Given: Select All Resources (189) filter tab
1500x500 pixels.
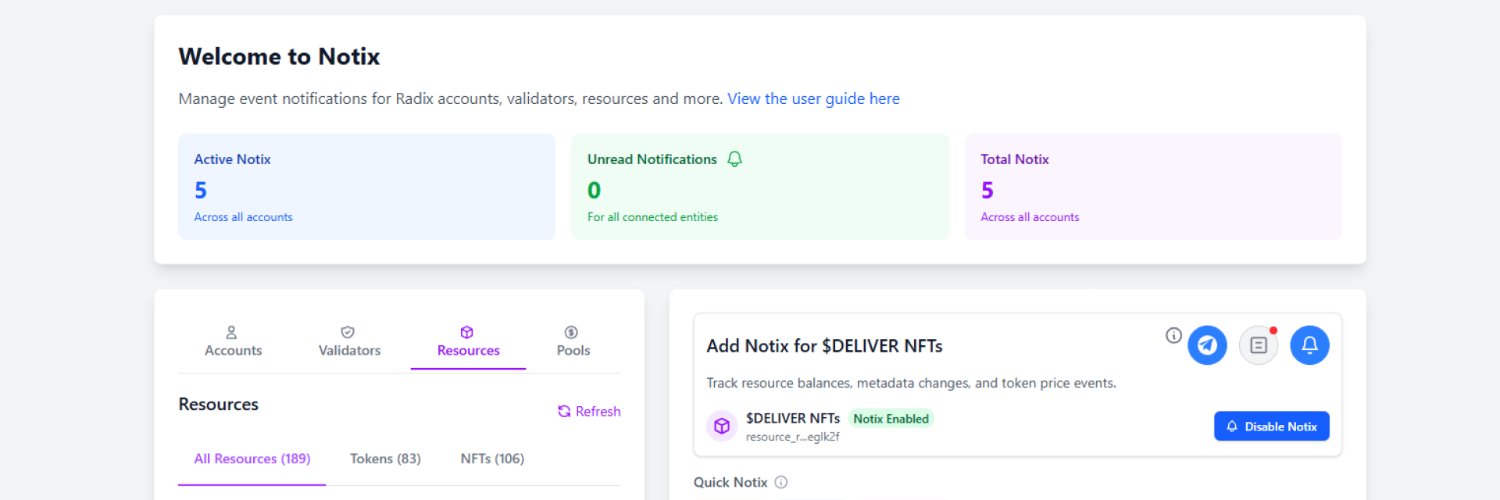Looking at the screenshot, I should coord(252,459).
